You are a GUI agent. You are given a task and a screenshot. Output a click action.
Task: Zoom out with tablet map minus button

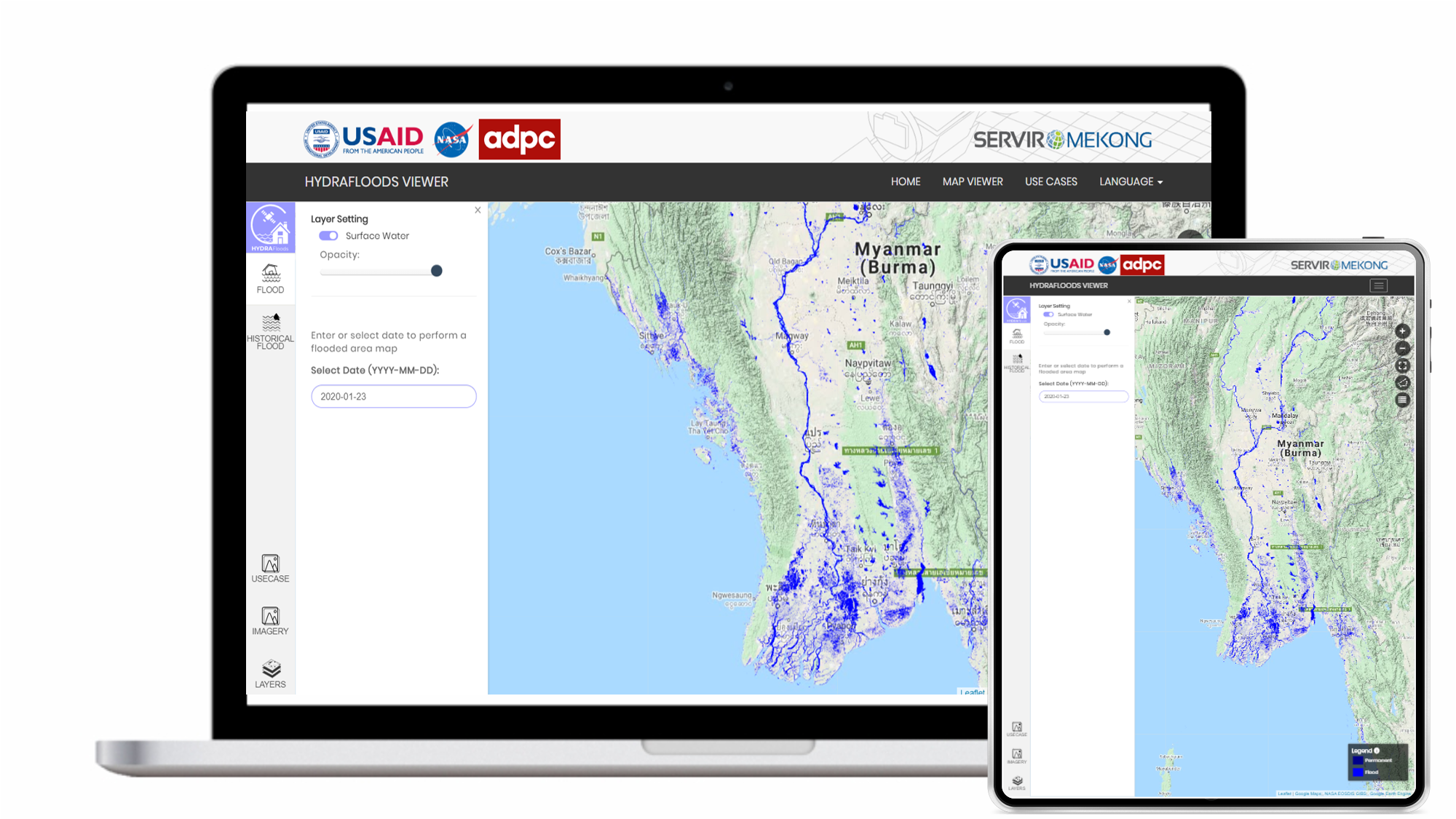1402,349
